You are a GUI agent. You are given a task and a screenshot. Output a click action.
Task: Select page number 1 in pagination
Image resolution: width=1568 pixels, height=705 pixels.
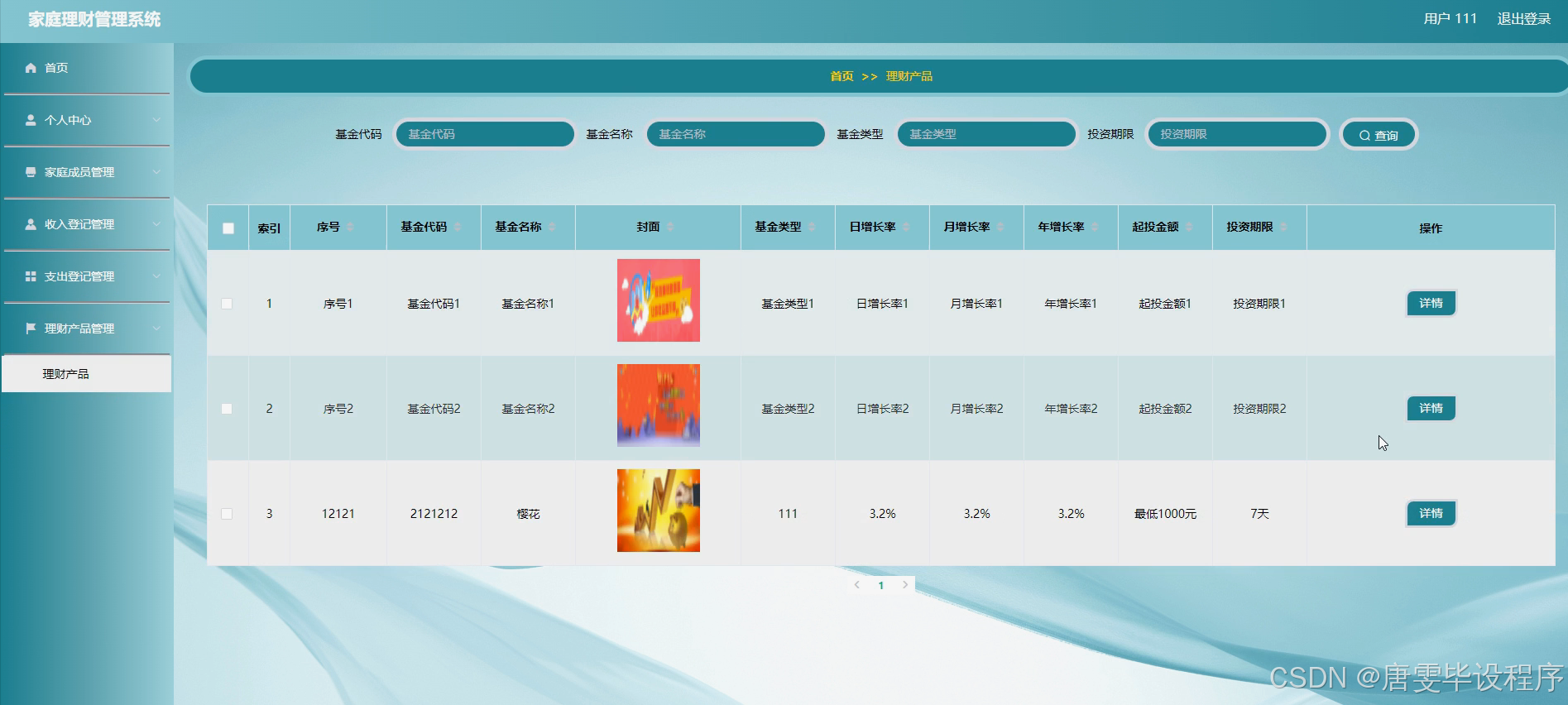881,585
